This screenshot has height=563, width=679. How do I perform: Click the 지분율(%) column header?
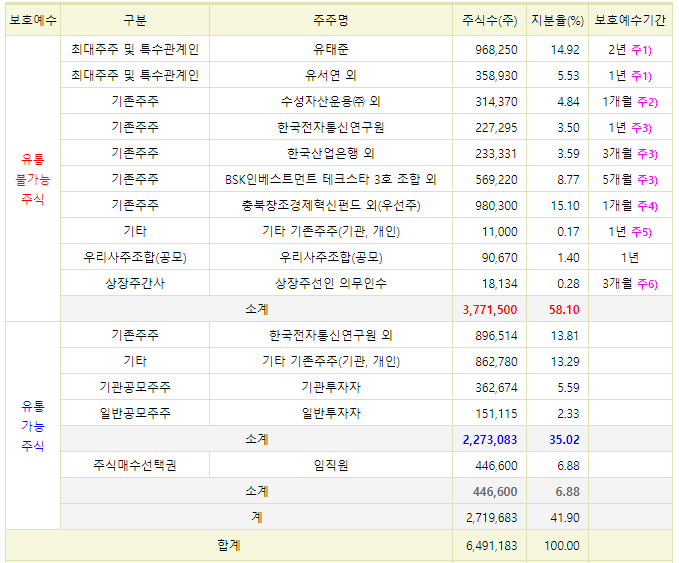(x=557, y=20)
